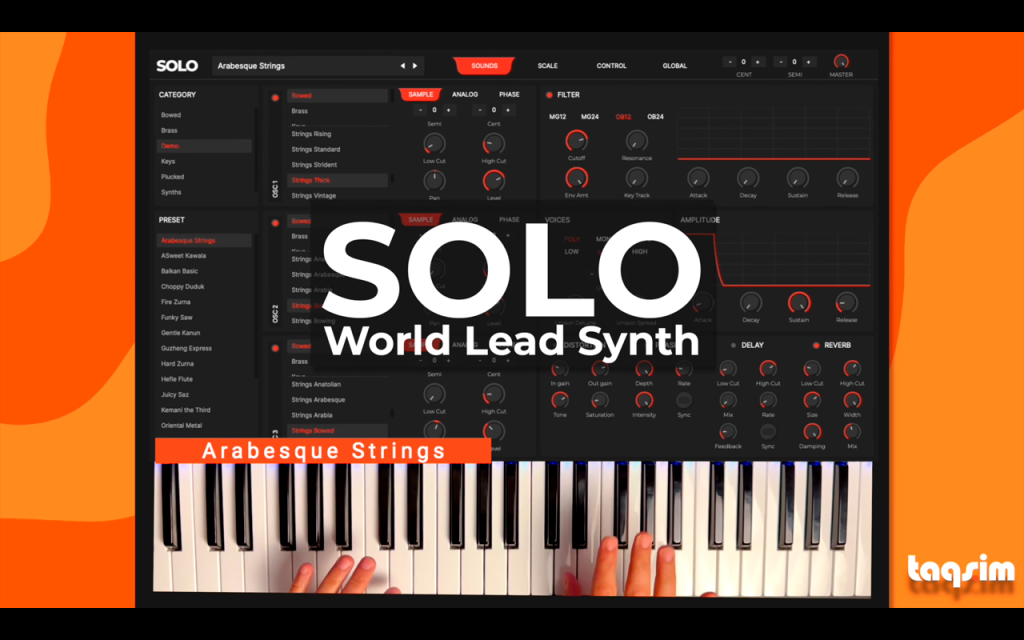
Task: Select the OB24 filter type
Action: click(x=655, y=117)
